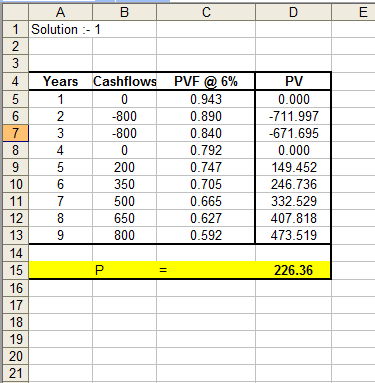The image size is (375, 383).
Task: Select column C header
Action: coord(206,12)
